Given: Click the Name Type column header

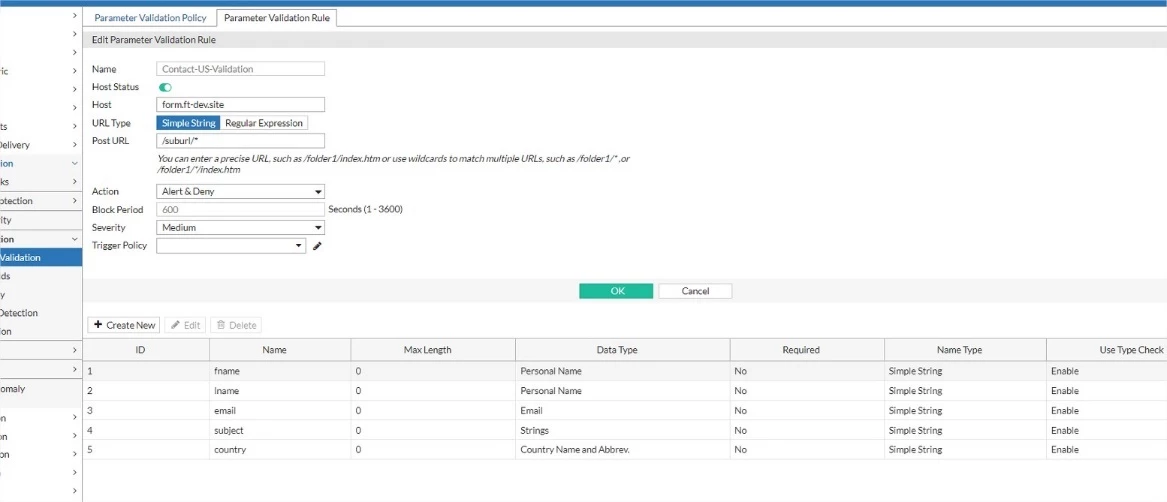Looking at the screenshot, I should click(965, 350).
